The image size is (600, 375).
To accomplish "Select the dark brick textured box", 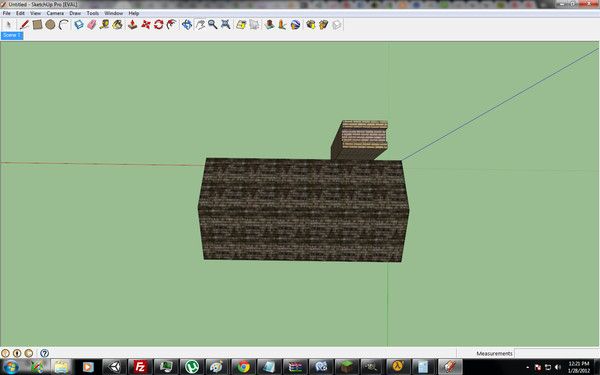I will pos(303,210).
